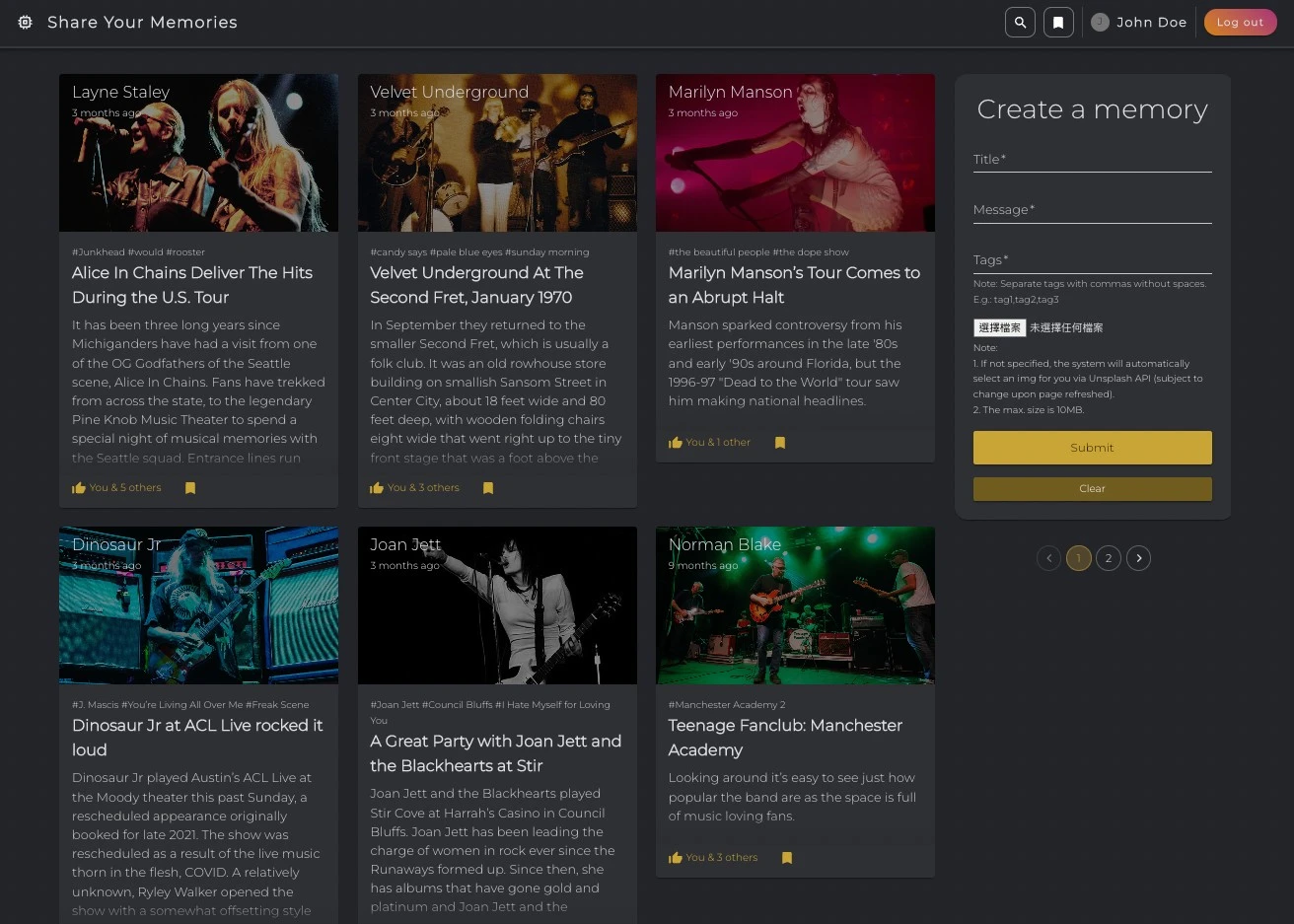1294x924 pixels.
Task: Click the John Doe avatar icon
Action: 1100,22
